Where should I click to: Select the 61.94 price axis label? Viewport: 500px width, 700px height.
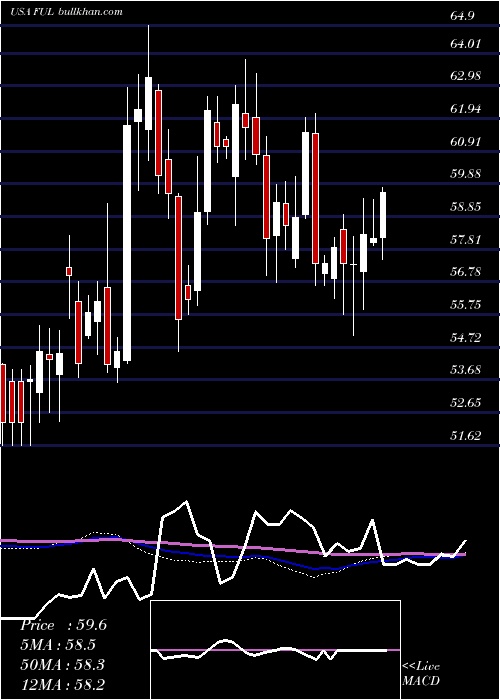click(466, 108)
